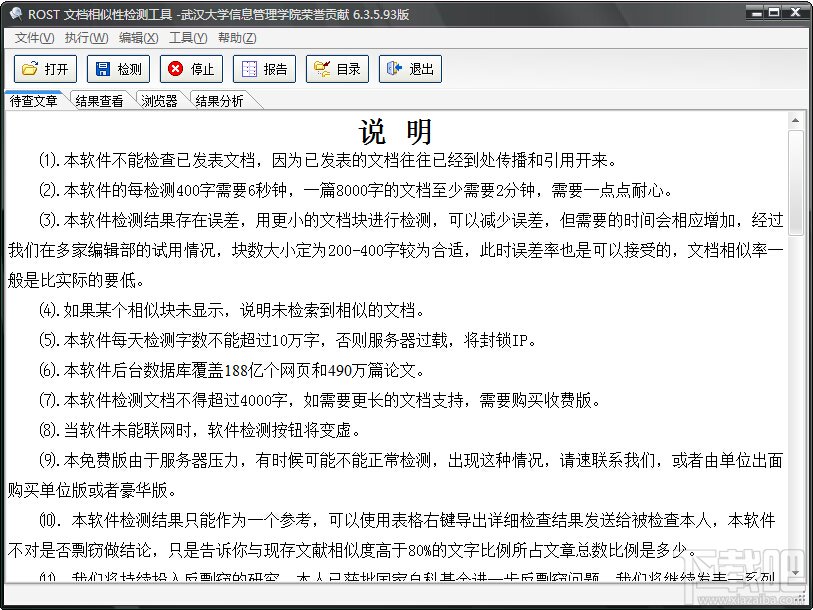Open the 帮助(Z) menu
Screen dimensions: 813x610
(237, 38)
